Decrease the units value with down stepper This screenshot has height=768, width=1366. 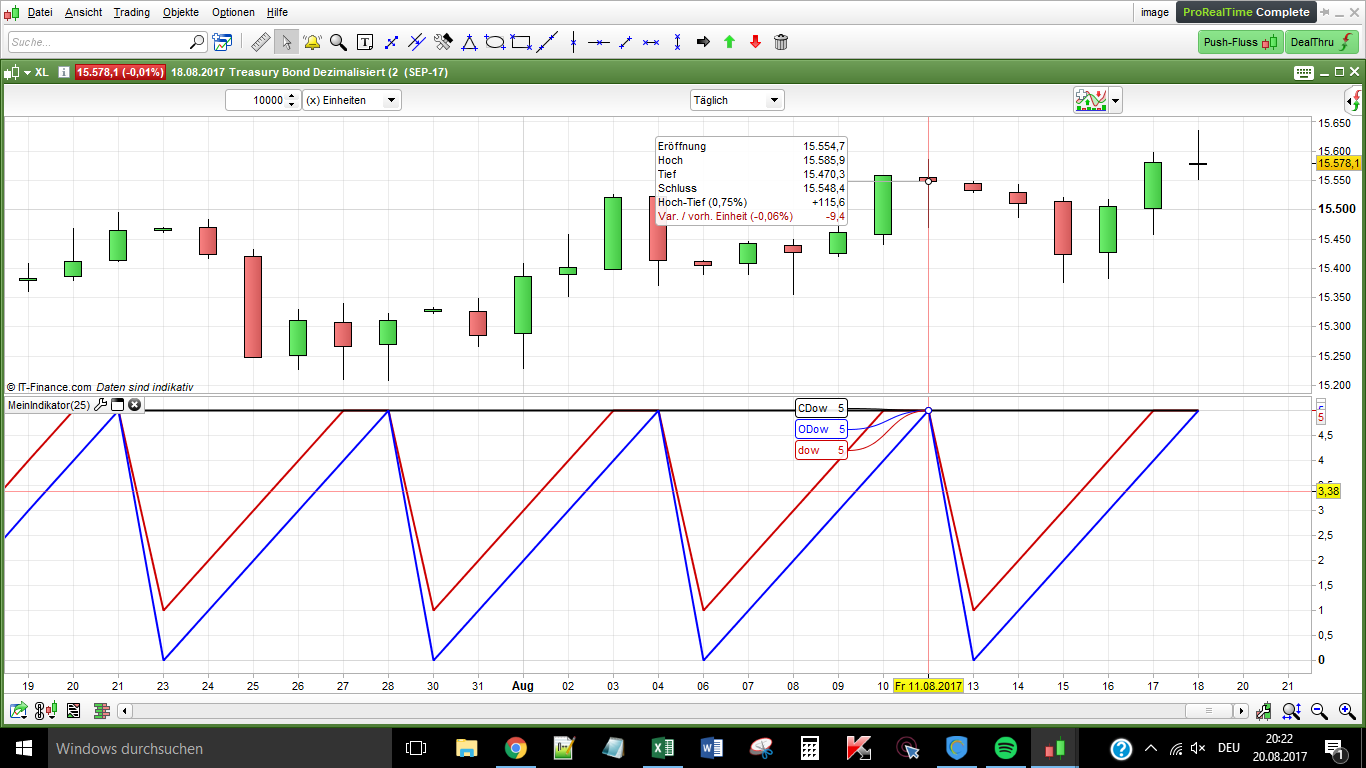point(292,105)
